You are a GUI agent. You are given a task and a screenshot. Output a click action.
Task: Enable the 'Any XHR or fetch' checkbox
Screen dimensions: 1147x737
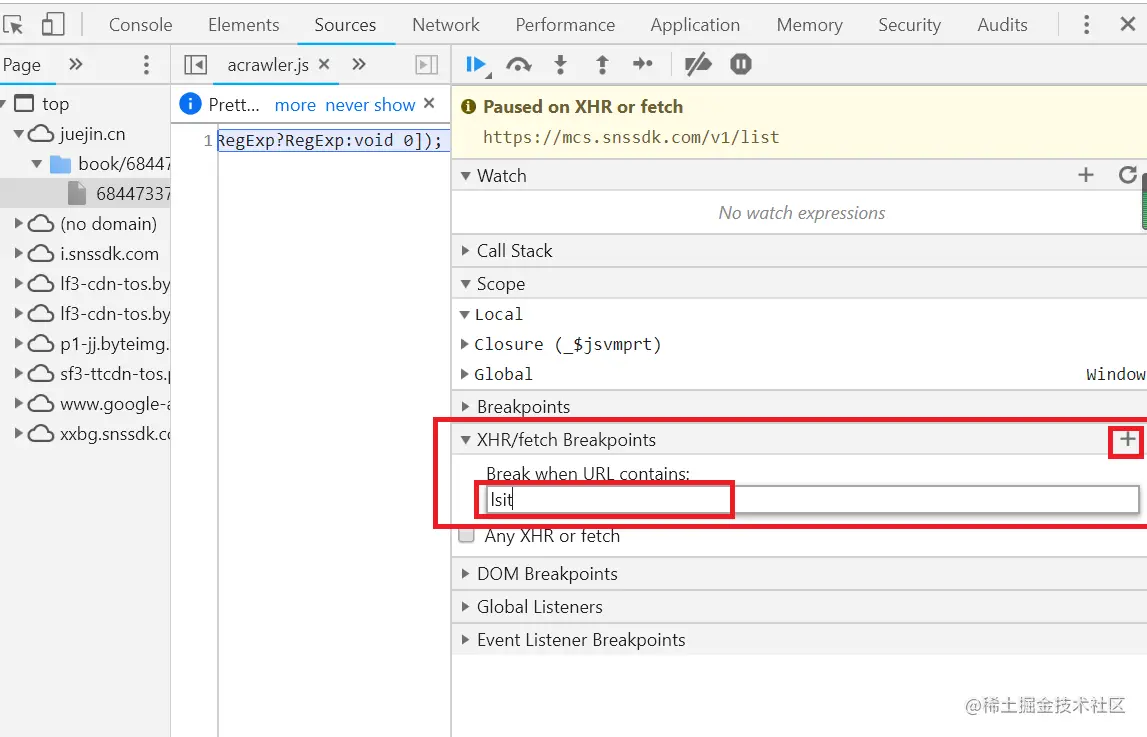[466, 535]
